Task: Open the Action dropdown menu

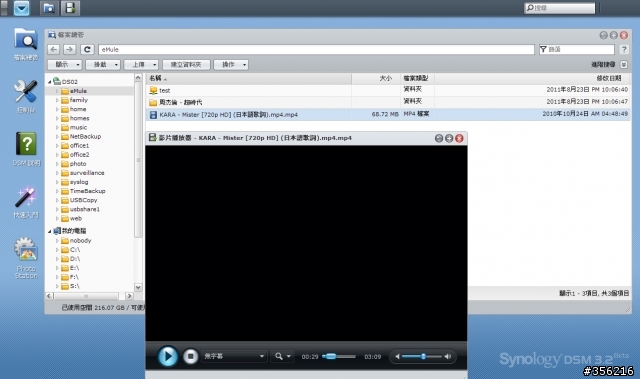Action: (x=231, y=64)
